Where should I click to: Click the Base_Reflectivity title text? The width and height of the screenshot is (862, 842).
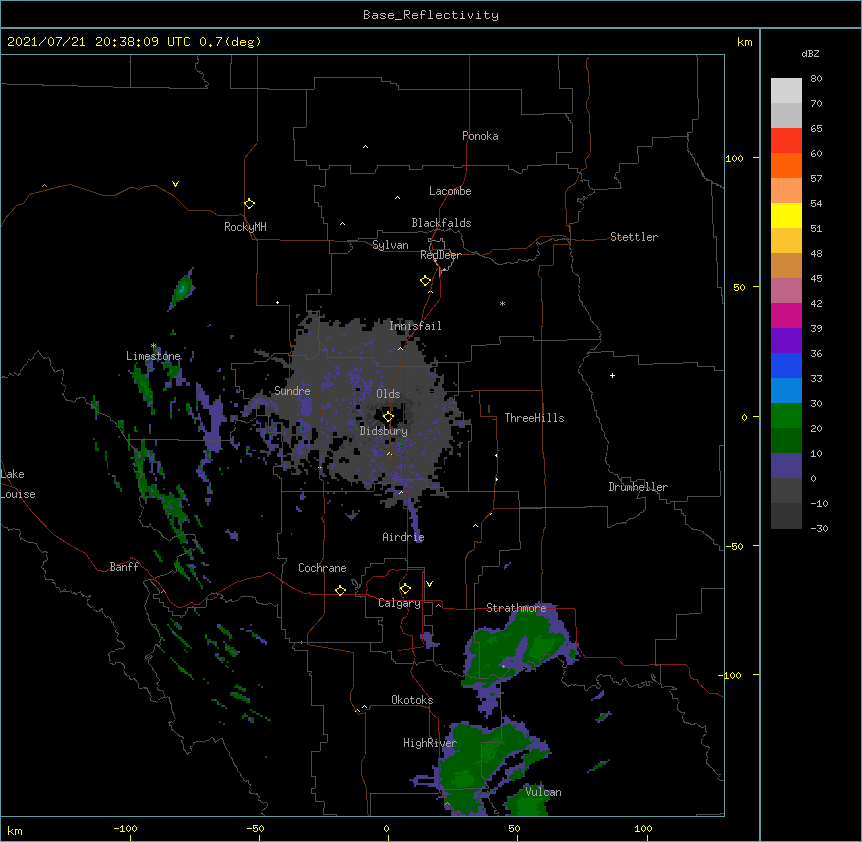pyautogui.click(x=431, y=15)
